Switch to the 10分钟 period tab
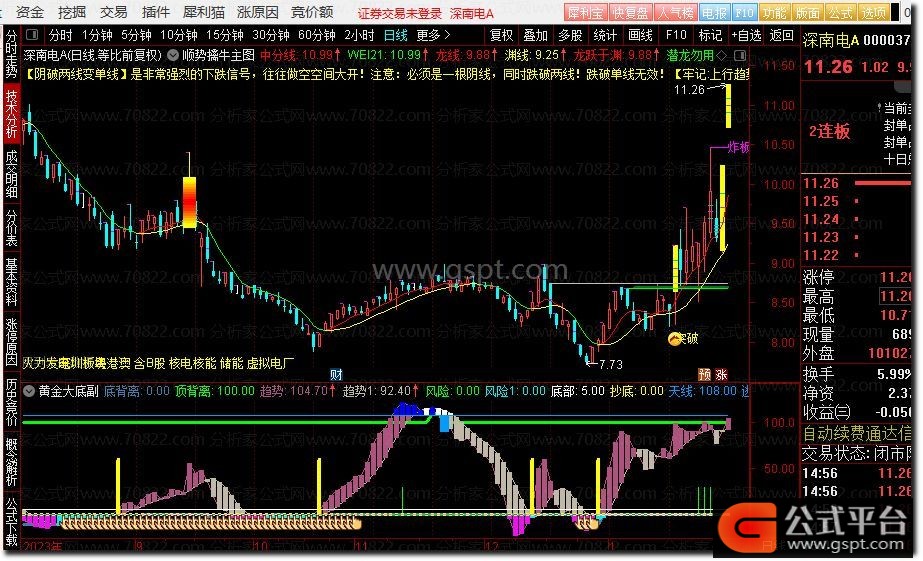923x561 pixels. coord(178,35)
